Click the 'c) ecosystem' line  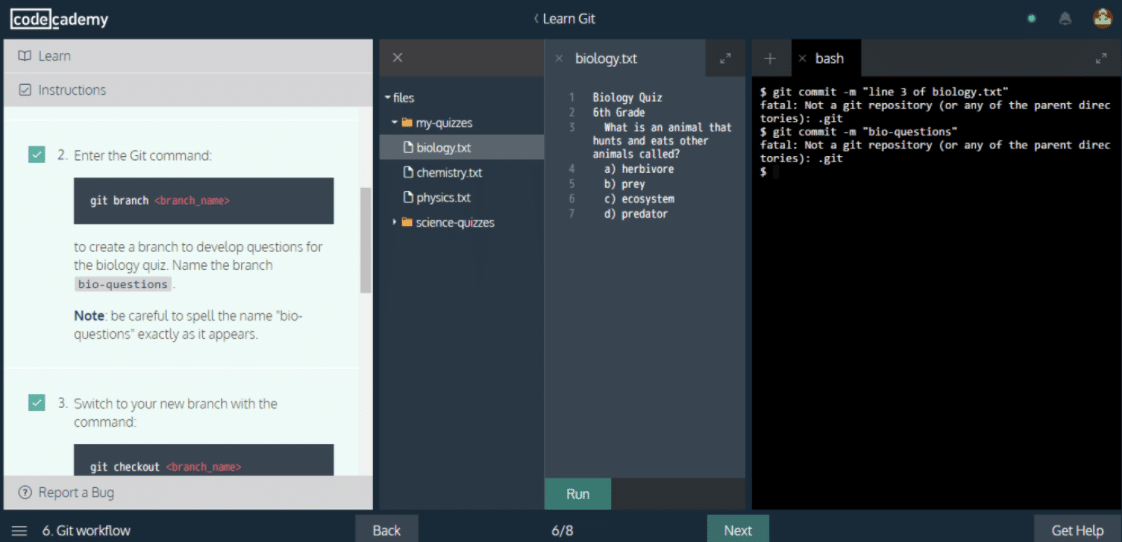638,198
